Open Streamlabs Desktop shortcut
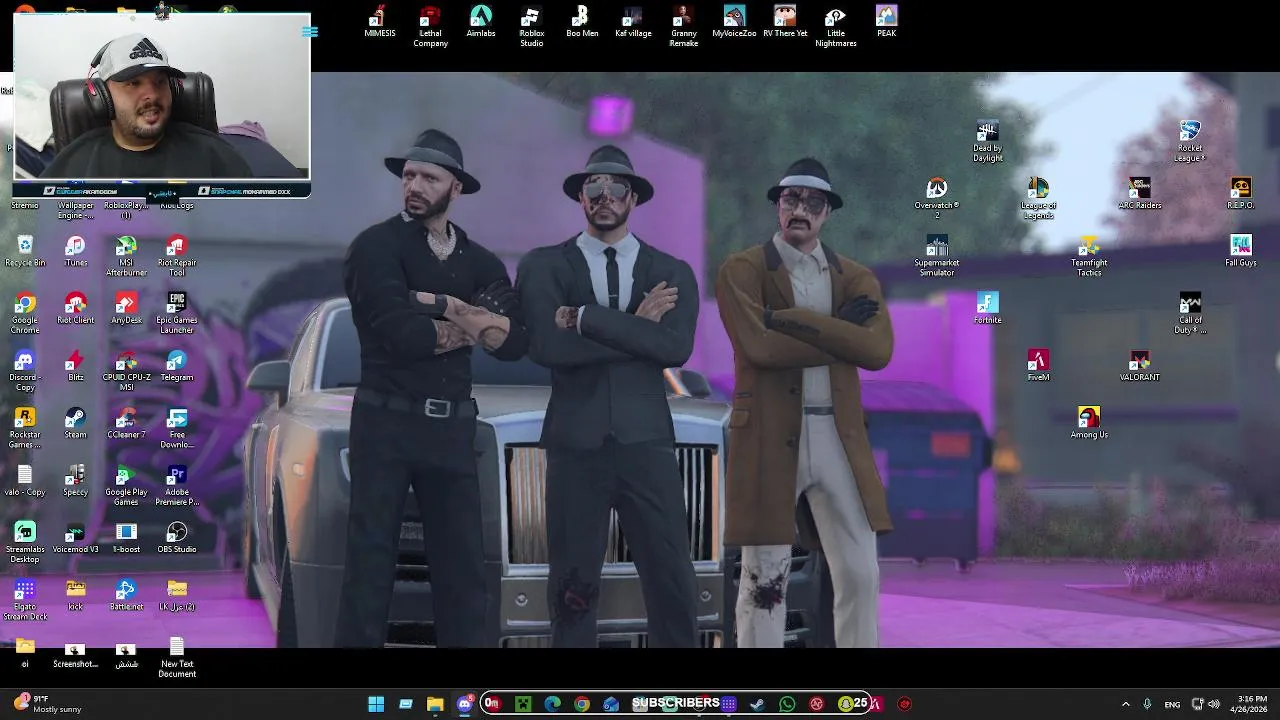Viewport: 1280px width, 720px height. (x=25, y=541)
